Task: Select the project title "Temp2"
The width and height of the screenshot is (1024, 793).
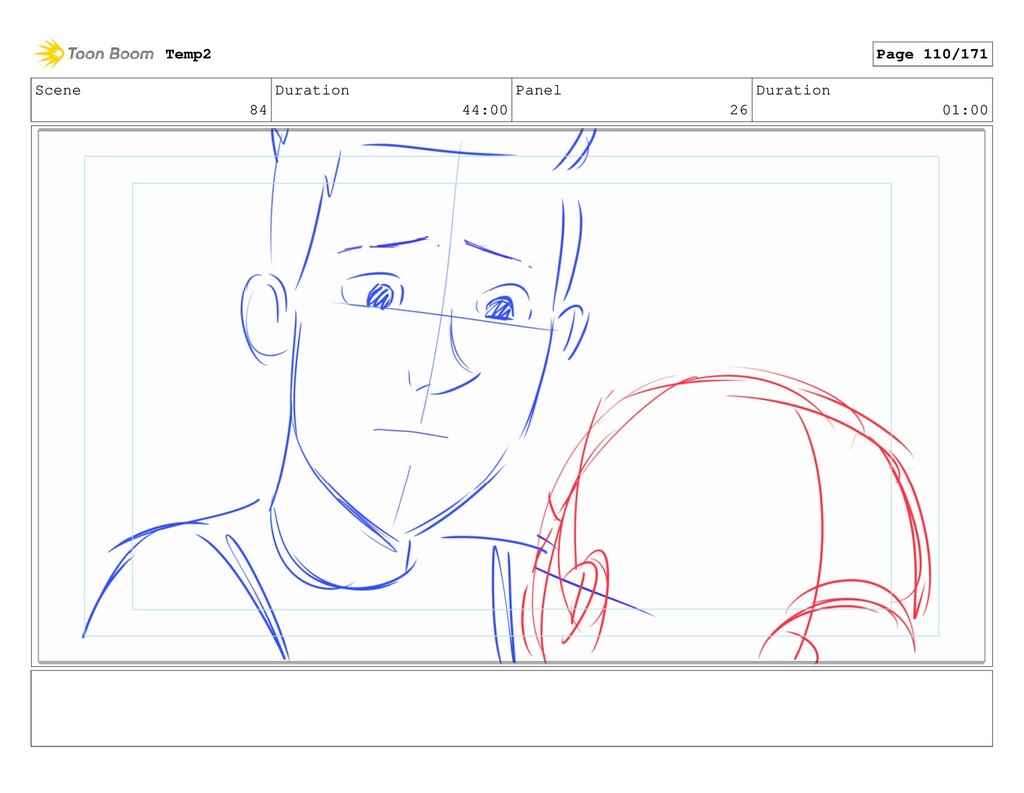Action: point(188,54)
